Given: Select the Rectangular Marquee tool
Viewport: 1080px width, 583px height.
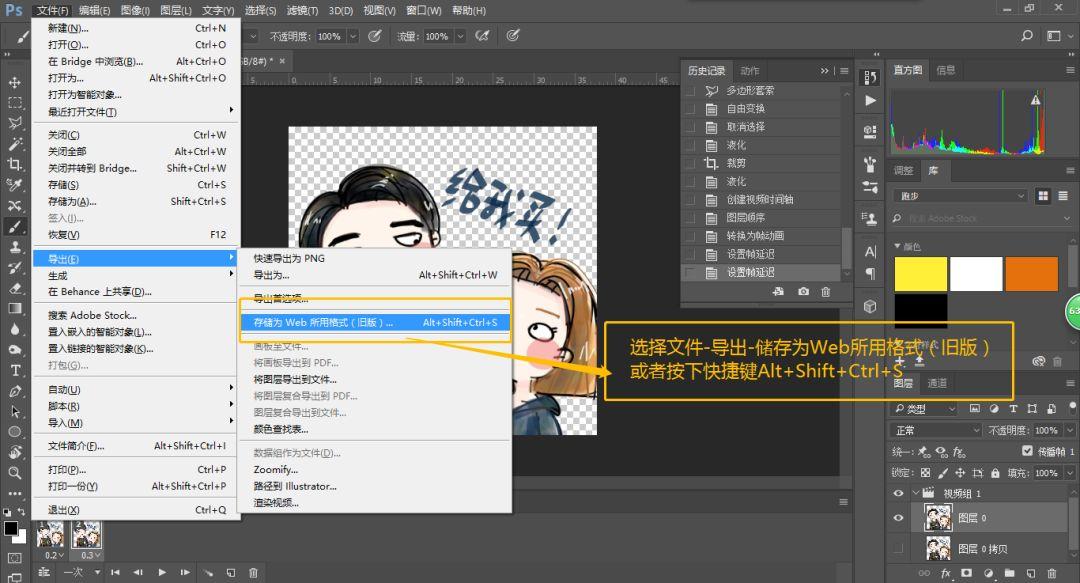Looking at the screenshot, I should pyautogui.click(x=14, y=103).
